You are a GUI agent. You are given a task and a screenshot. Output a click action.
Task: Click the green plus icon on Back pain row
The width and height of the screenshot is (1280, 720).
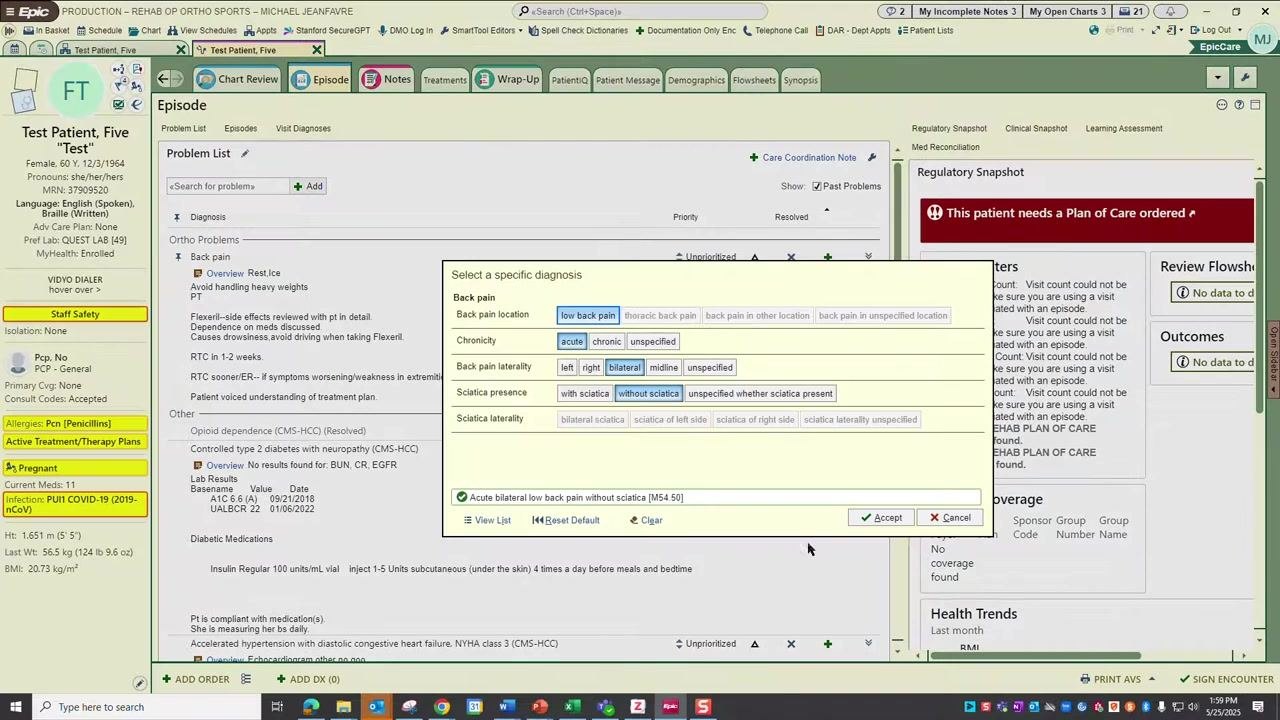click(827, 257)
